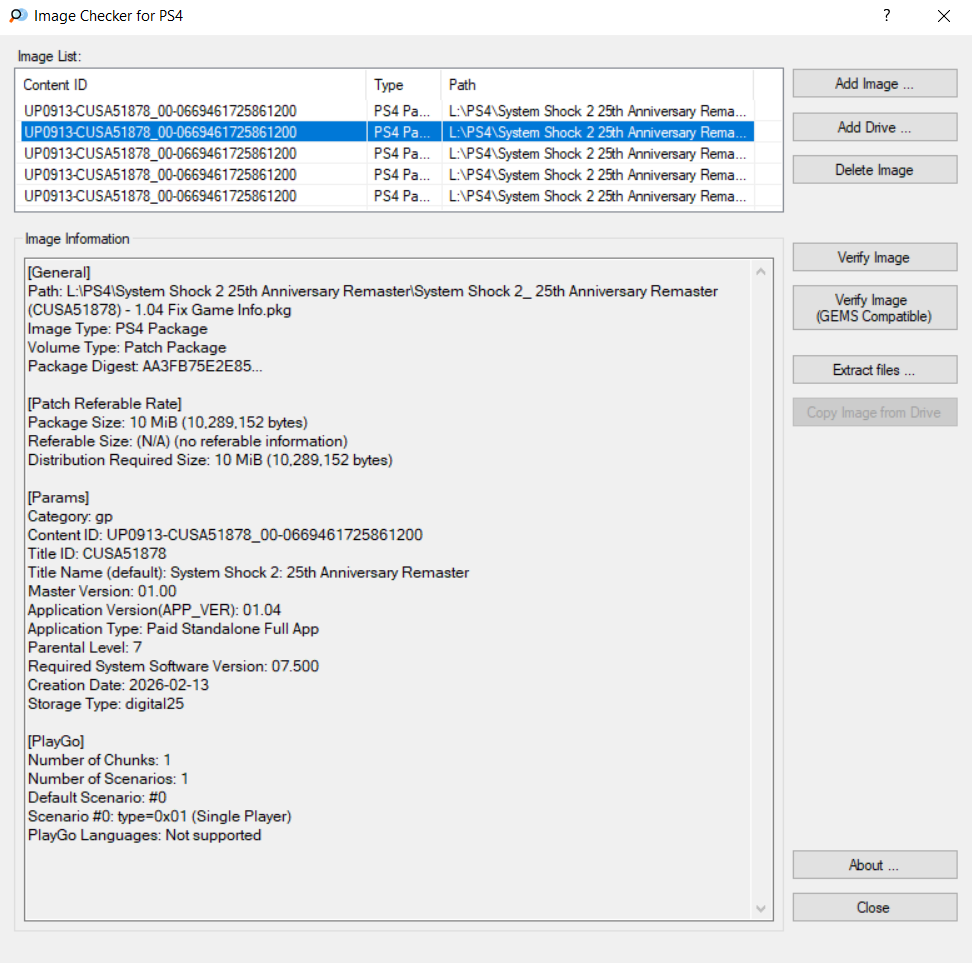Open the Add Drive dialog
Viewport: 972px width, 963px height.
pyautogui.click(x=874, y=128)
